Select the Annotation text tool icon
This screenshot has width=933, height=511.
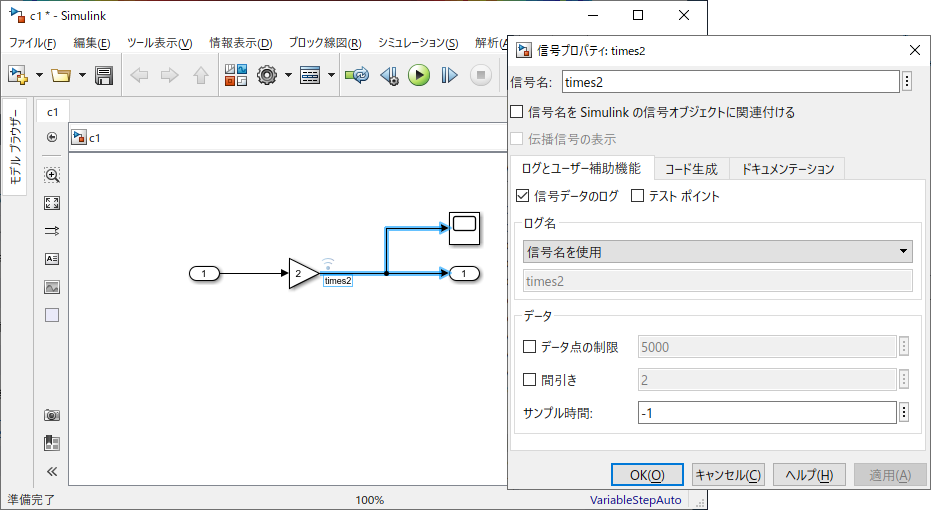click(52, 259)
